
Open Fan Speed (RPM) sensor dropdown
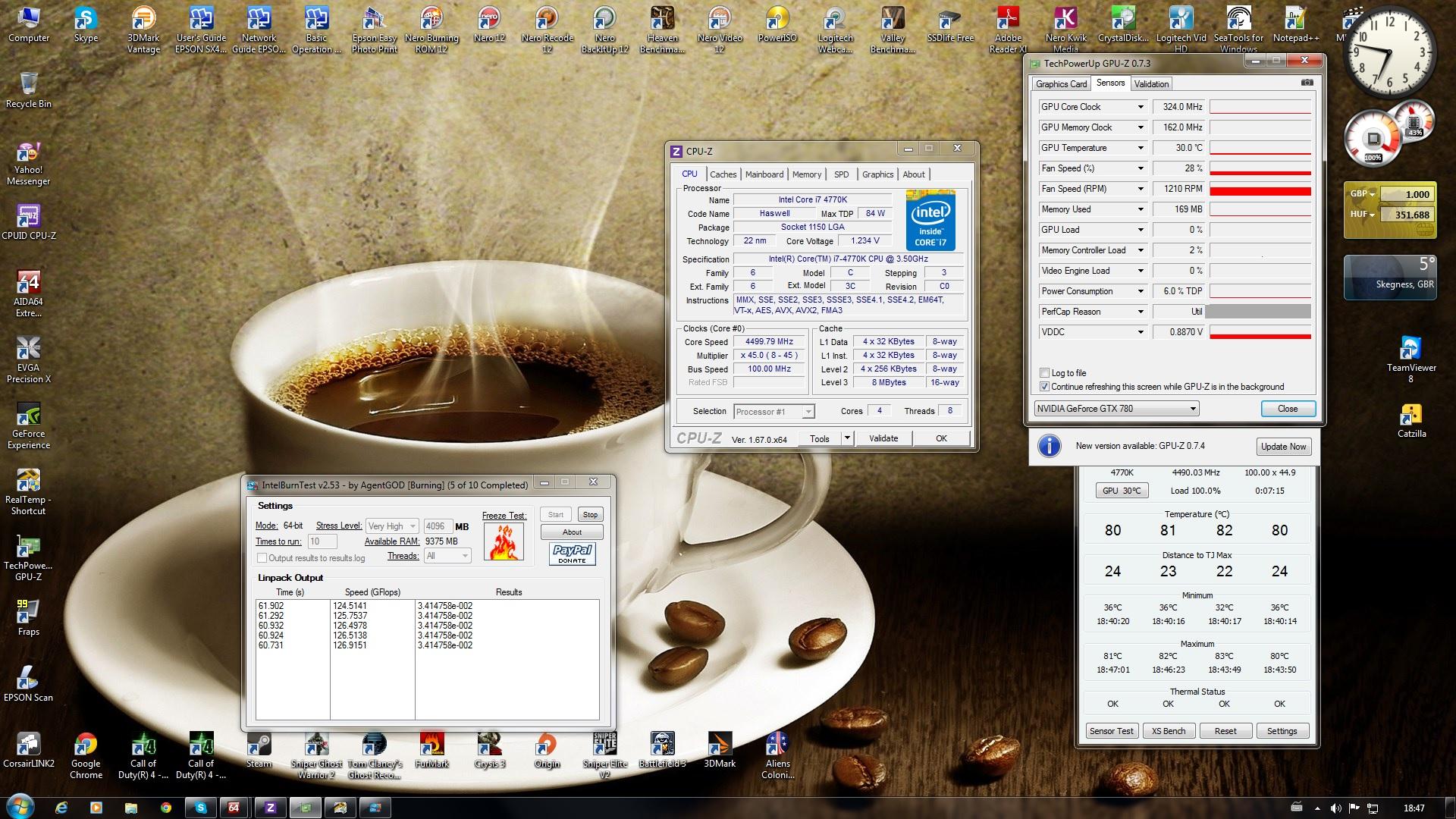point(1140,189)
